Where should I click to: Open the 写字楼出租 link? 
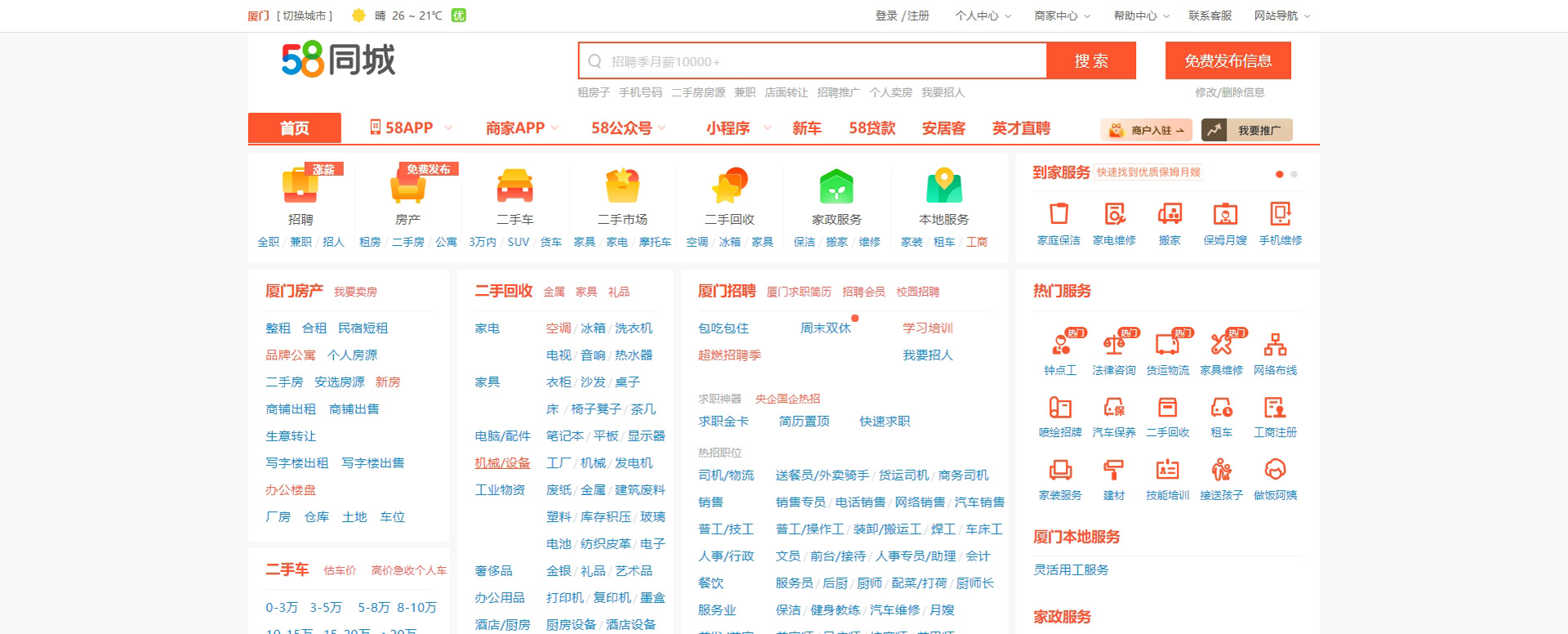coord(296,462)
